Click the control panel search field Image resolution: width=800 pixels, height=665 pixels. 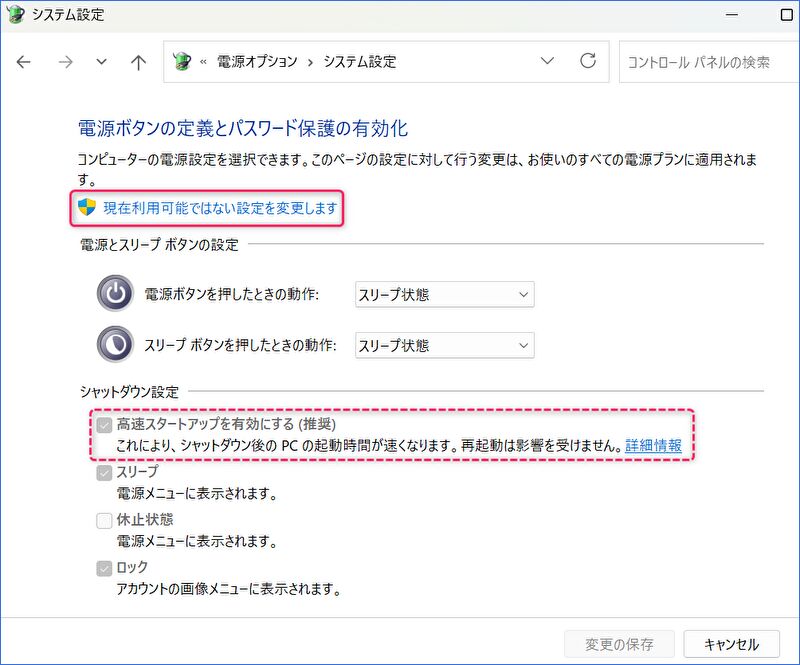click(705, 62)
